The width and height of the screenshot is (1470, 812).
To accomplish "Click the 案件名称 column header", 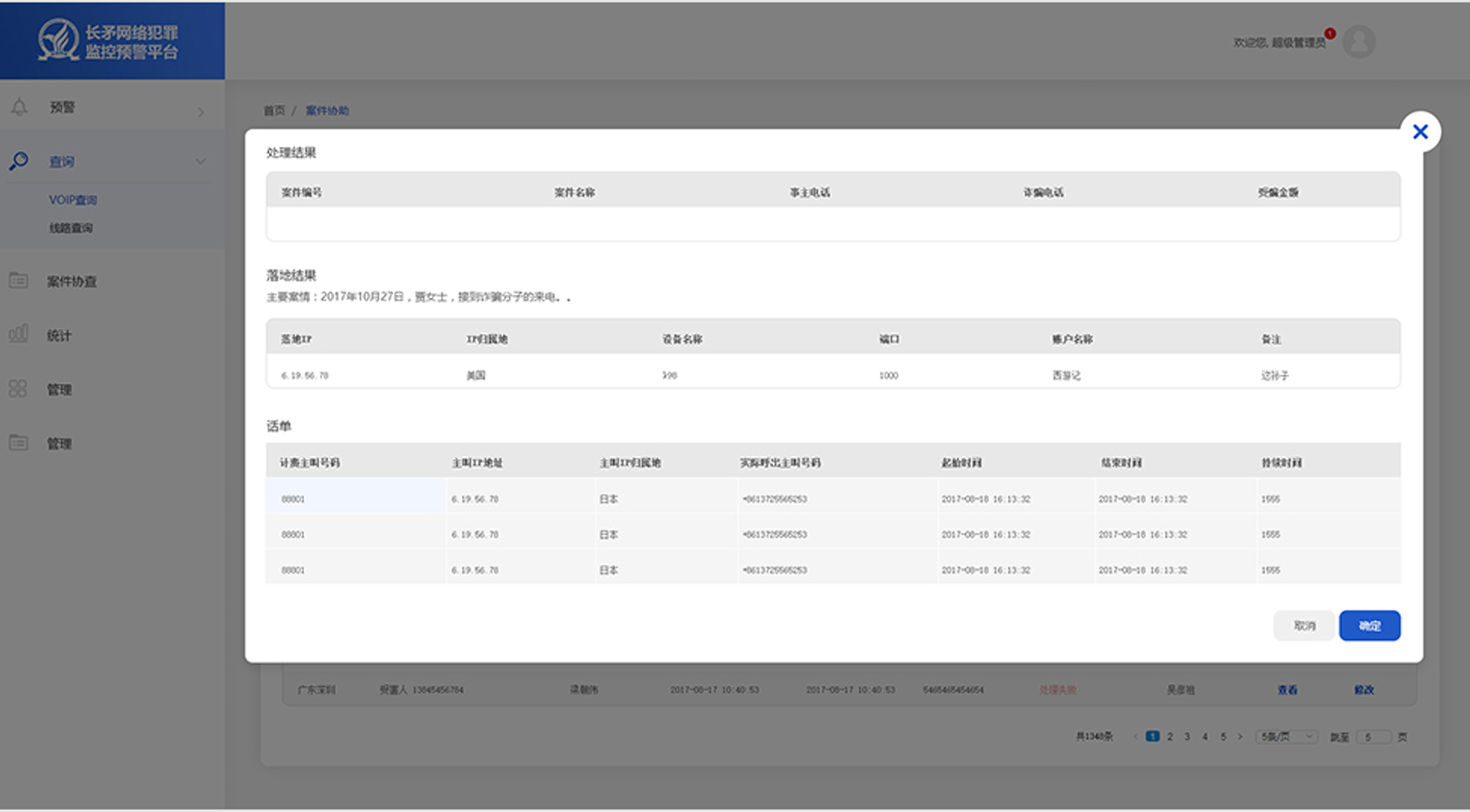I will point(574,192).
